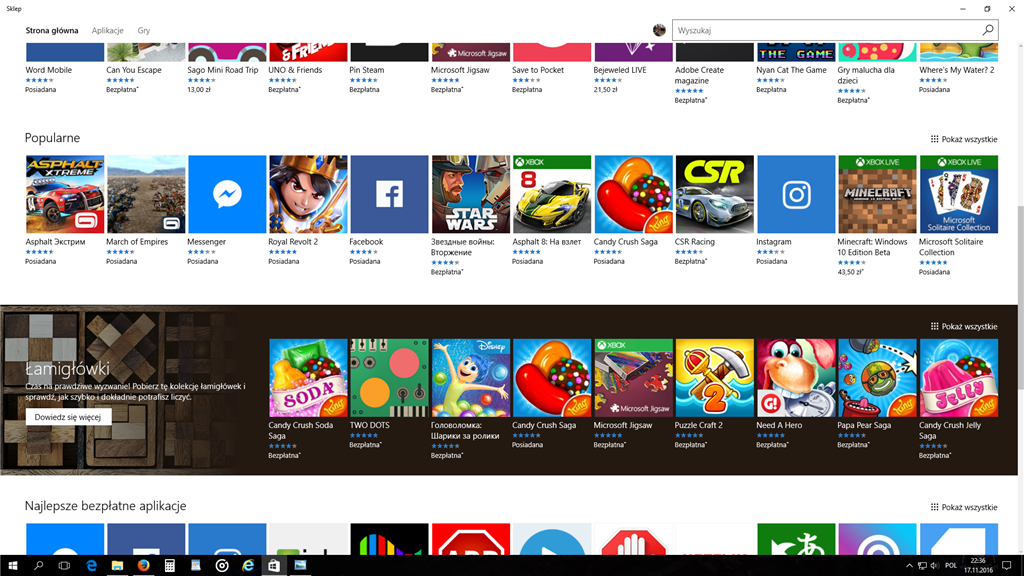Click the Dowiedz się więcej button
This screenshot has height=576, width=1024.
tap(68, 417)
